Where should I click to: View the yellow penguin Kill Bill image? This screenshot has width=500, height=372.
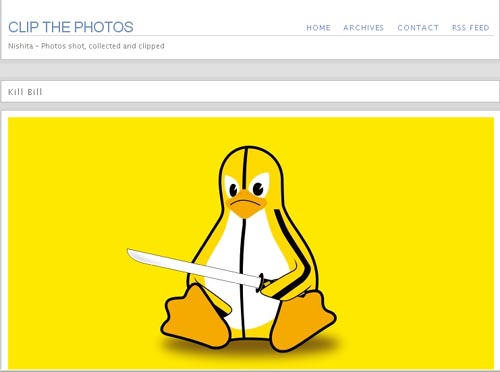pyautogui.click(x=251, y=243)
